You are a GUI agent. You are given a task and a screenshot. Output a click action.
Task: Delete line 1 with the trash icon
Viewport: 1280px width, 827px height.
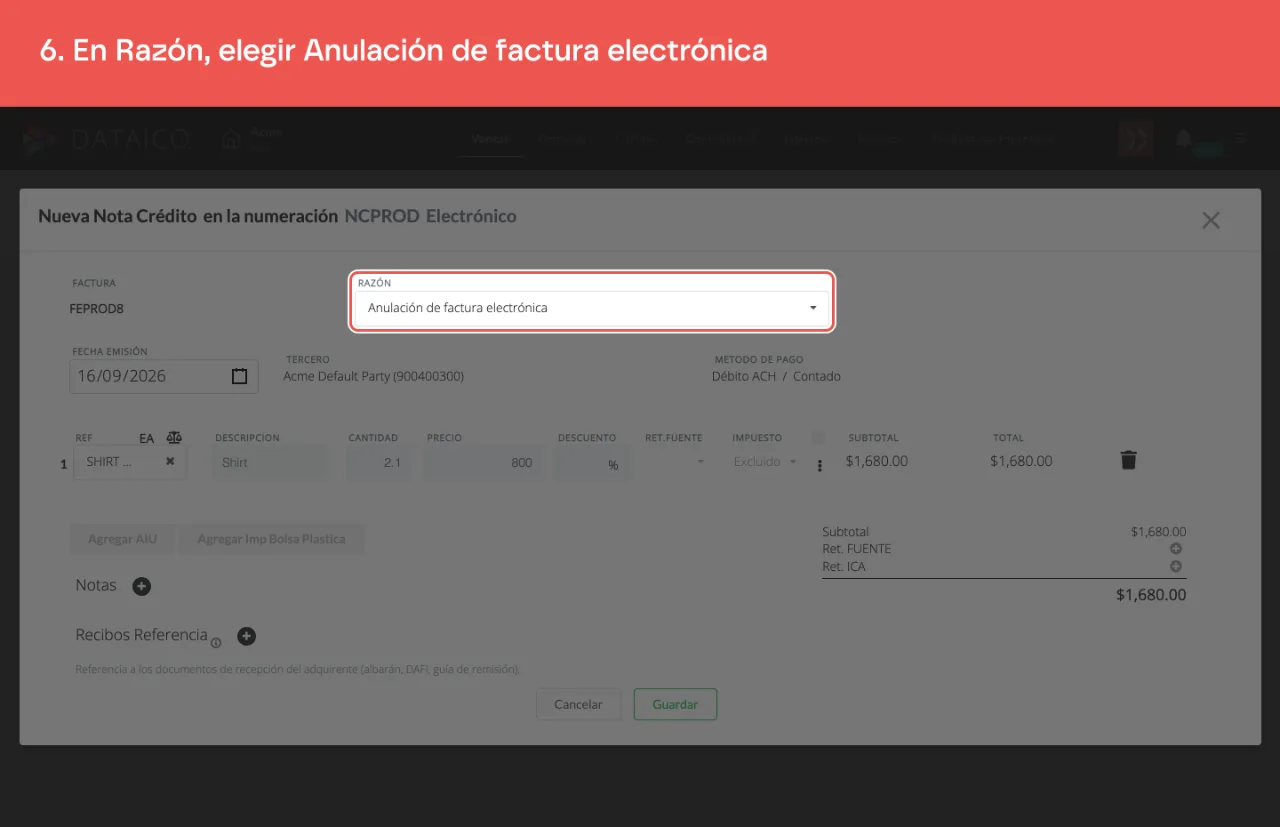click(1129, 461)
